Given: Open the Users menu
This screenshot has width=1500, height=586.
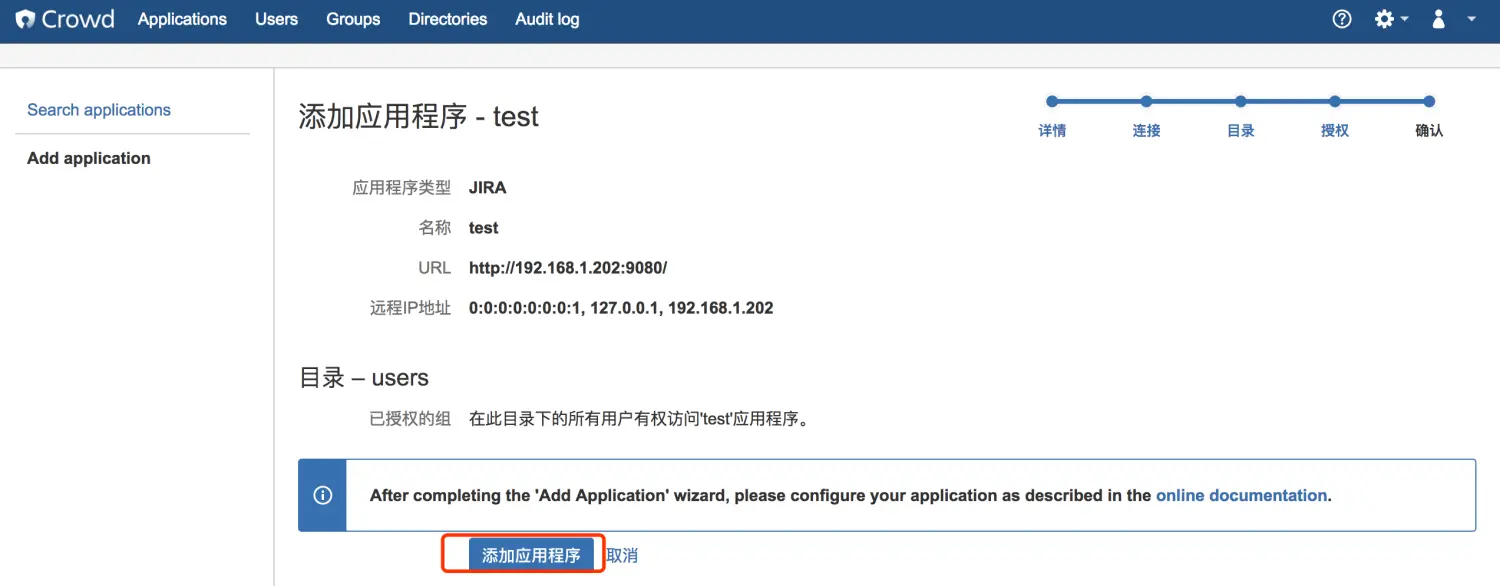Looking at the screenshot, I should [x=276, y=20].
